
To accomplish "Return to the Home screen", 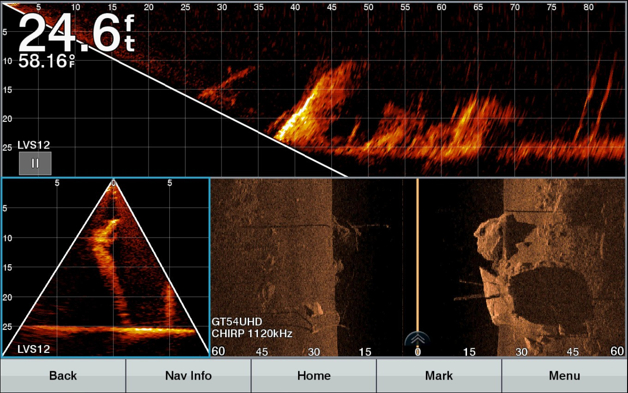I will click(314, 376).
